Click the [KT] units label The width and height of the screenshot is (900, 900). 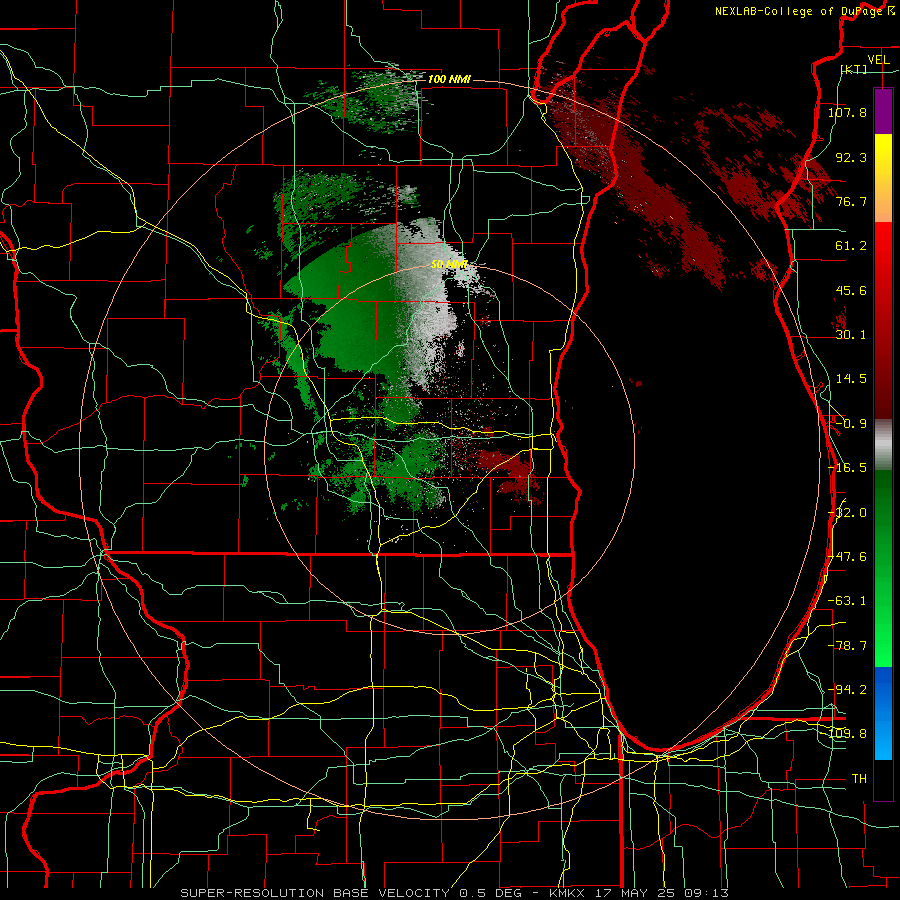(x=854, y=69)
